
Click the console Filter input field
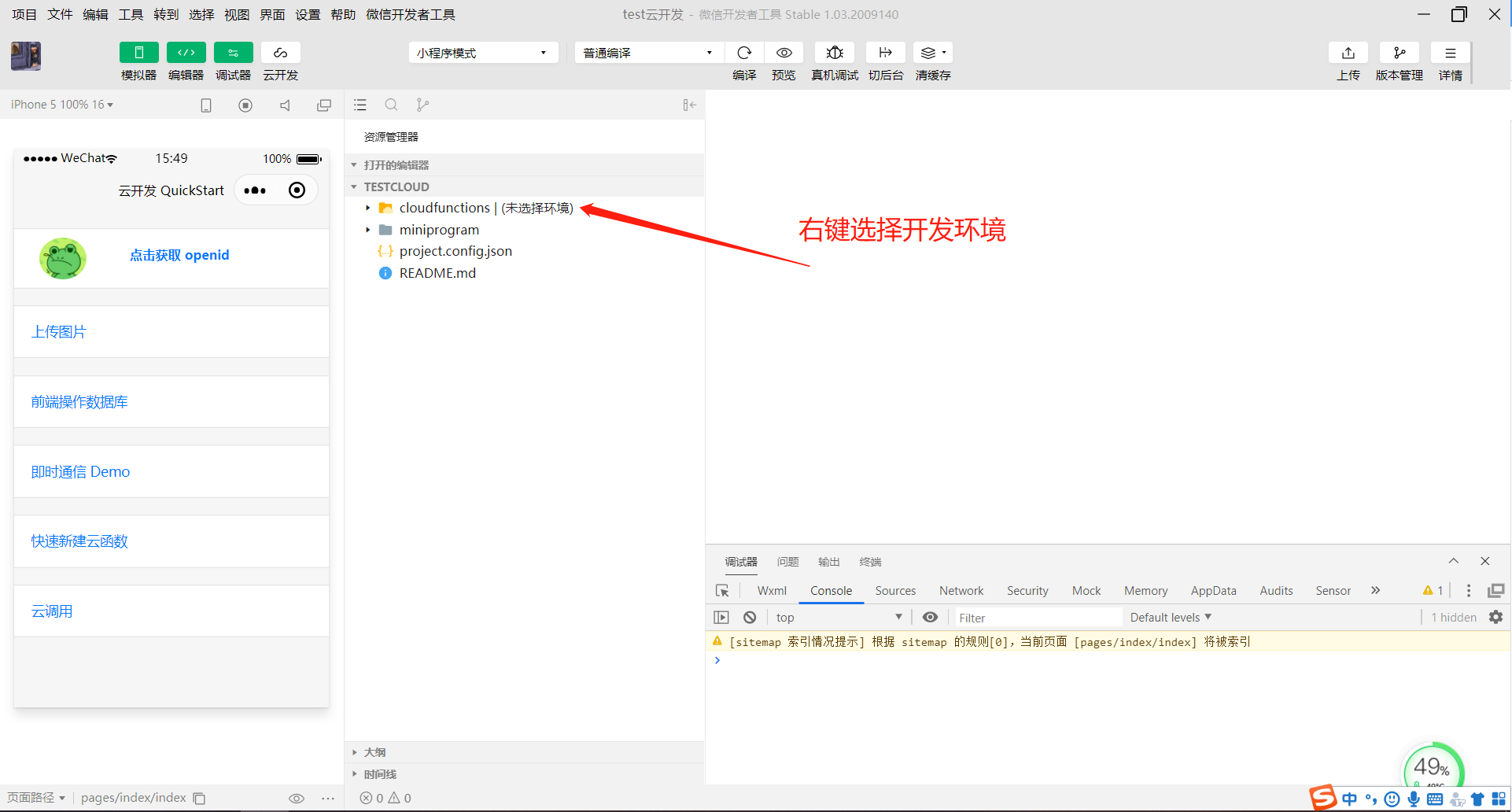[1038, 618]
